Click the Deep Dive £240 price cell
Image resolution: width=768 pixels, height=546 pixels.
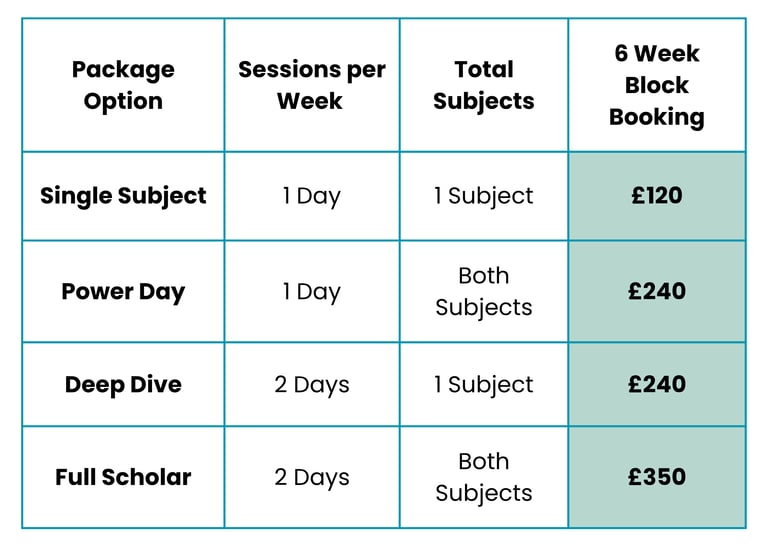tap(657, 385)
